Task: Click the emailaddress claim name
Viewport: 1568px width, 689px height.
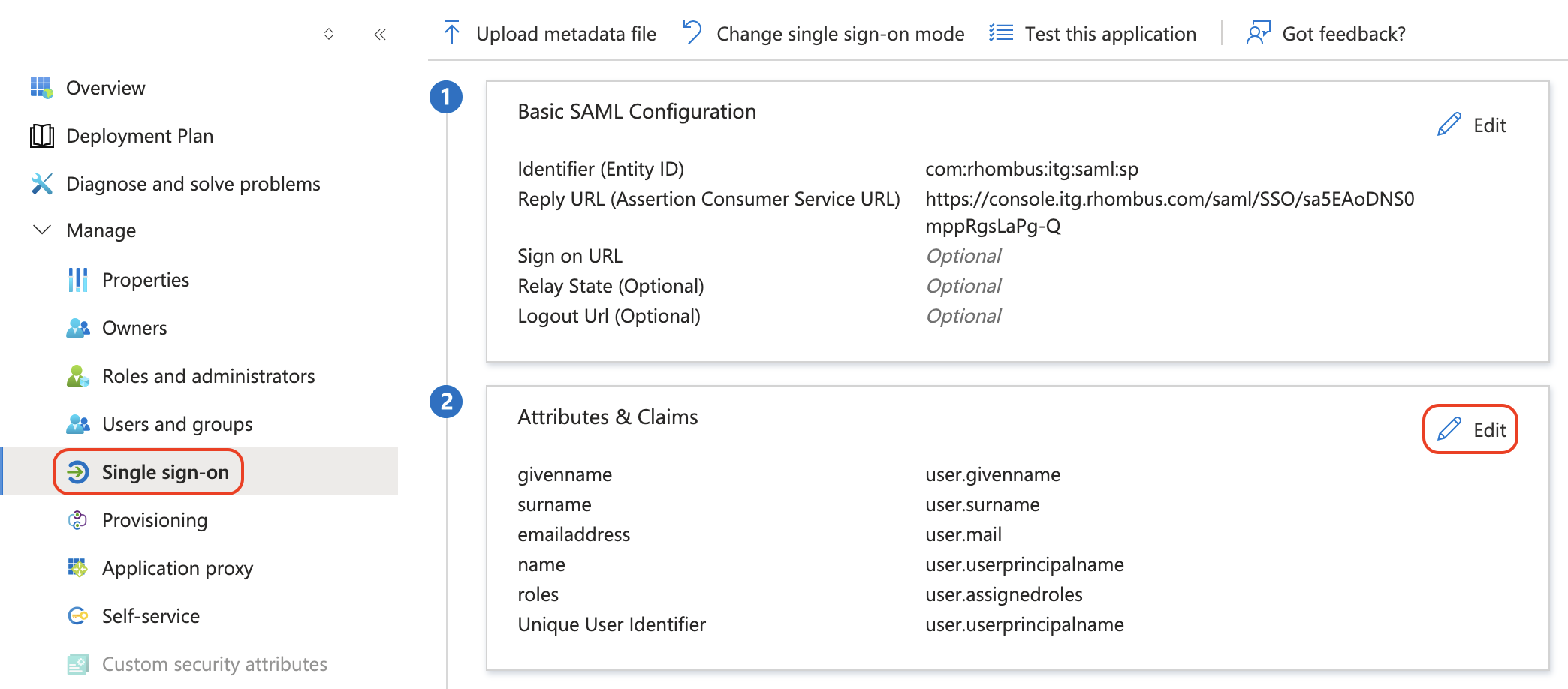Action: click(574, 534)
